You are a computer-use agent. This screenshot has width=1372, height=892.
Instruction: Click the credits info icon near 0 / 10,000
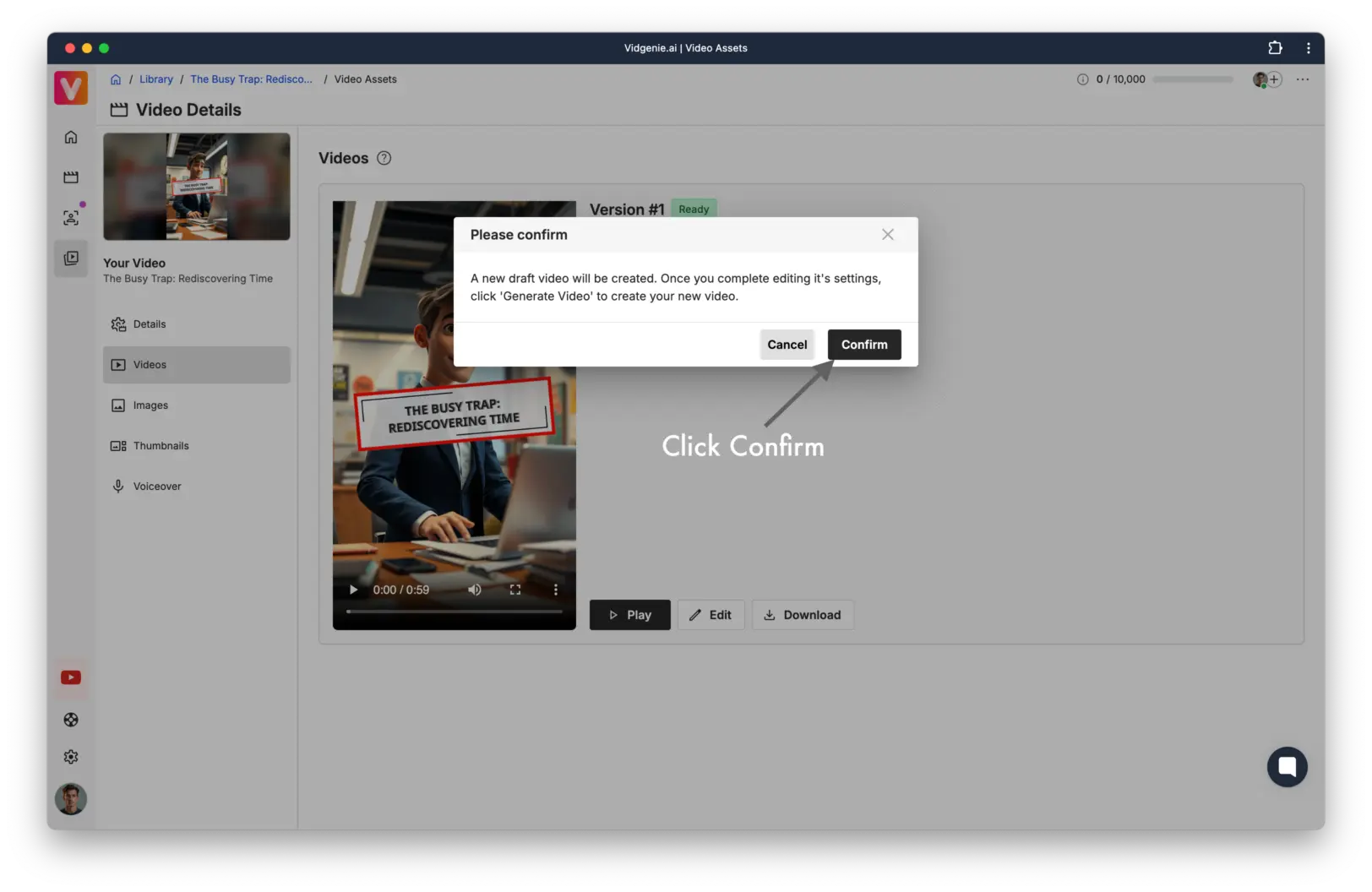pos(1082,79)
